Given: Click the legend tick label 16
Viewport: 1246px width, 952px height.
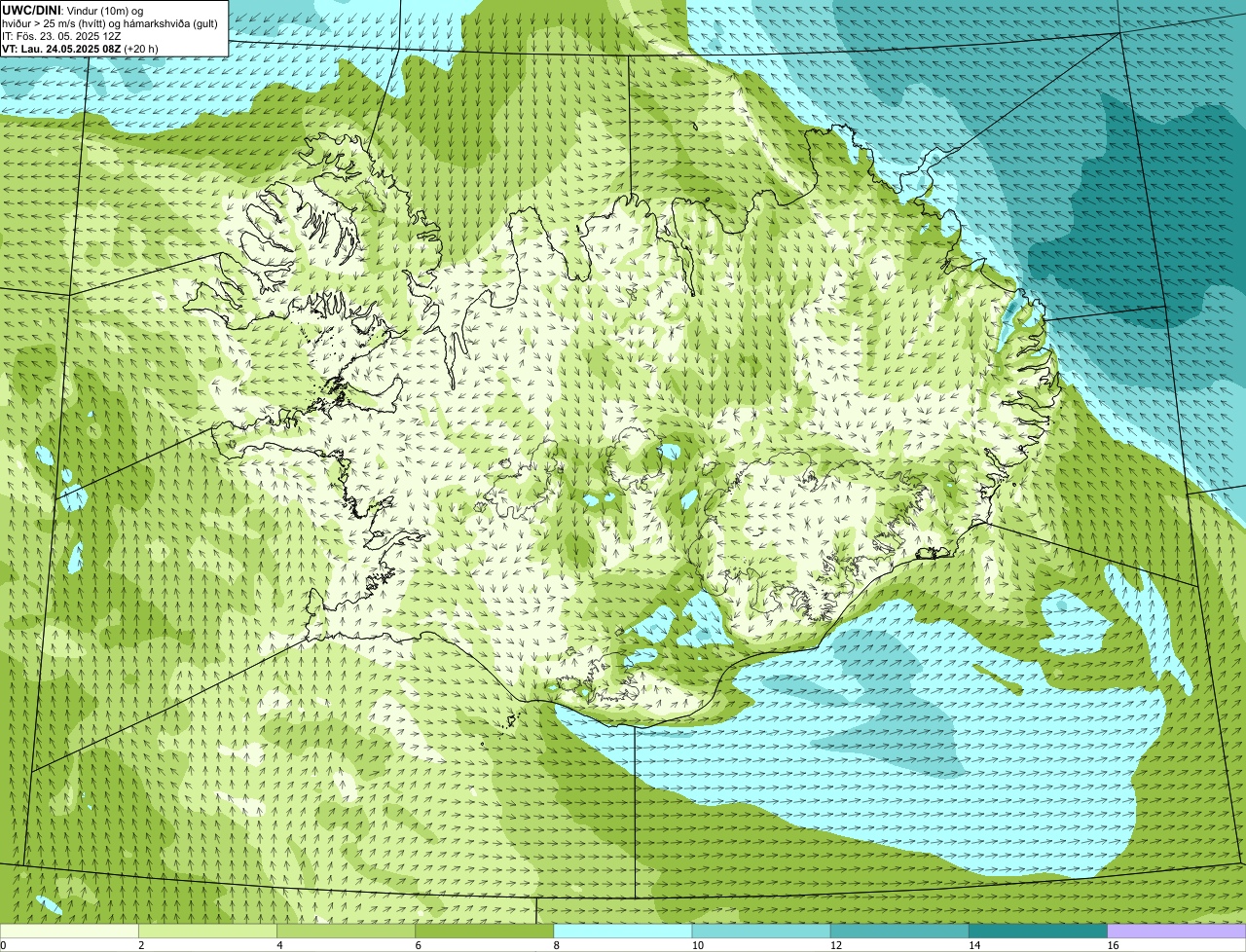Looking at the screenshot, I should point(1113,945).
